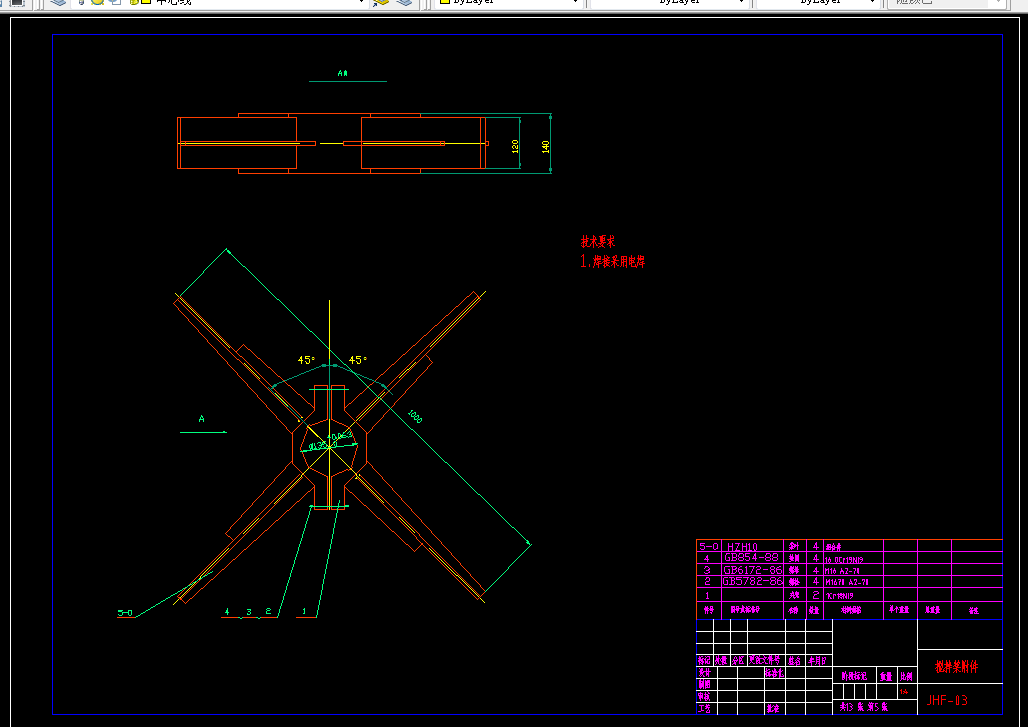Select the 重量 title block cell
Viewport: 1028px width, 727px height.
pyautogui.click(x=886, y=676)
